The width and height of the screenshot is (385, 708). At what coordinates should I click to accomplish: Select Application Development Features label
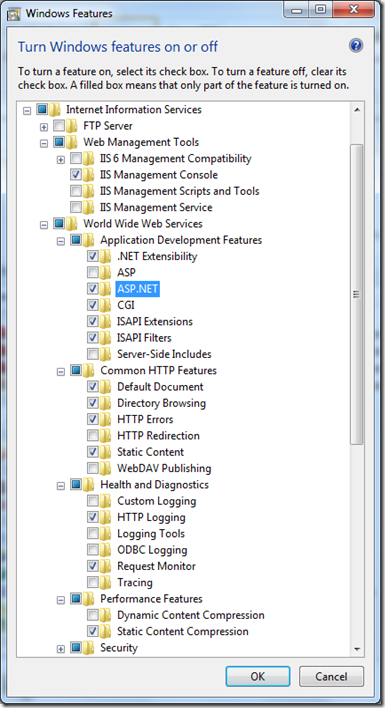coord(181,240)
